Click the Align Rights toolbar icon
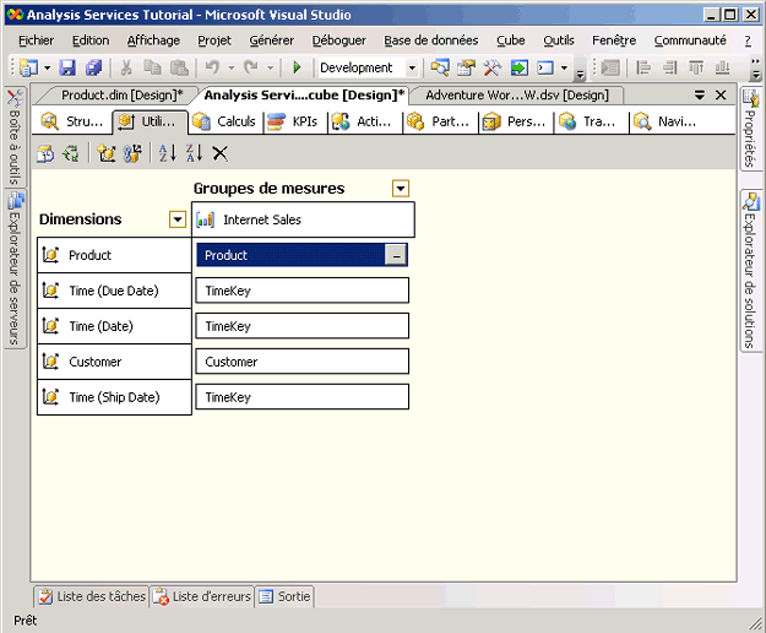Viewport: 766px width, 633px height. [670, 67]
